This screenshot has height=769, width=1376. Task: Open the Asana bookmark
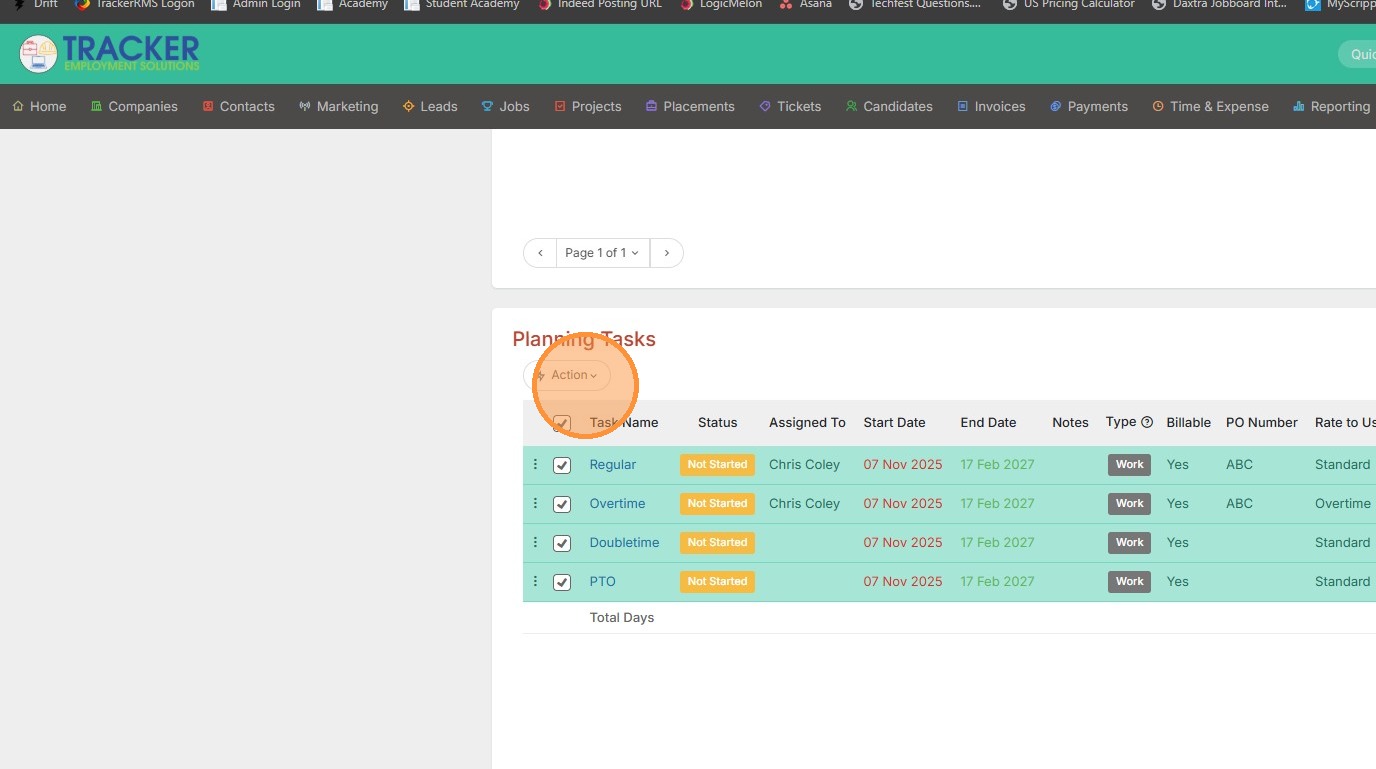[x=806, y=4]
